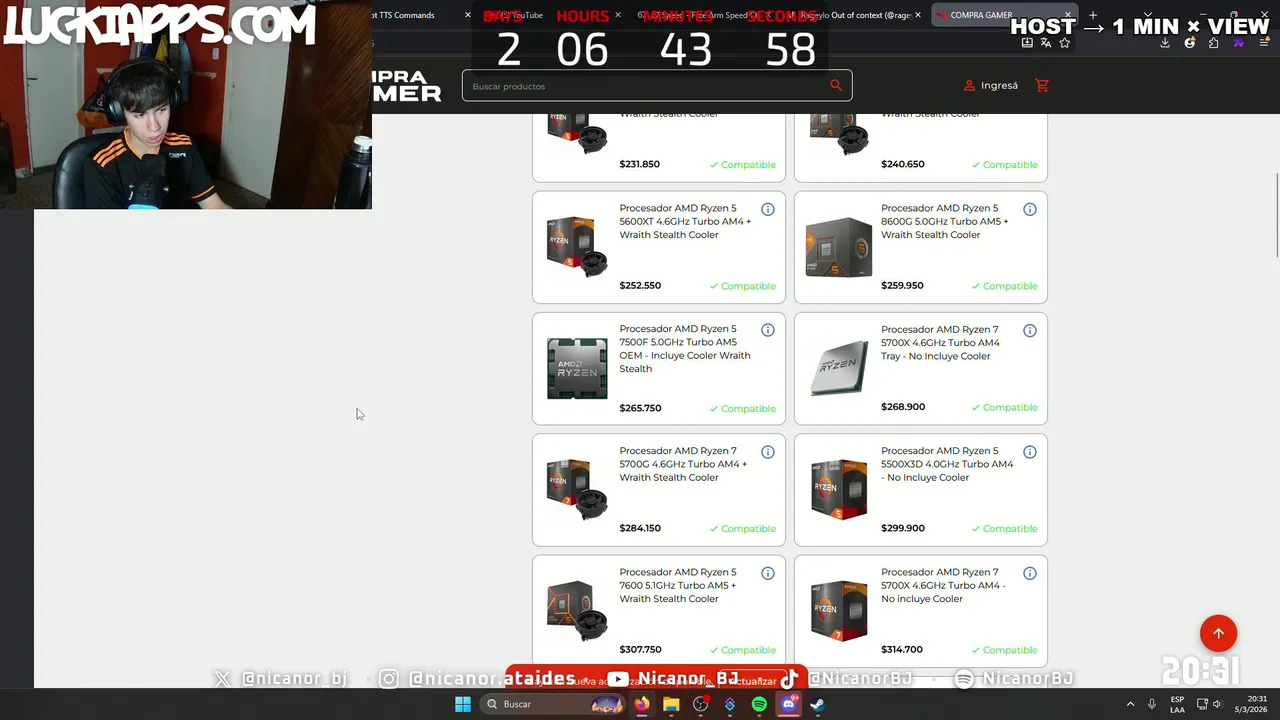The image size is (1280, 720).
Task: Click the $252.550 price
Action: click(x=640, y=285)
